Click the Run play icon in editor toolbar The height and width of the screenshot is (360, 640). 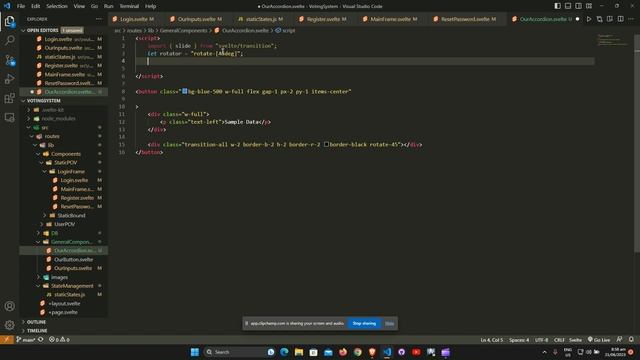[x=589, y=19]
